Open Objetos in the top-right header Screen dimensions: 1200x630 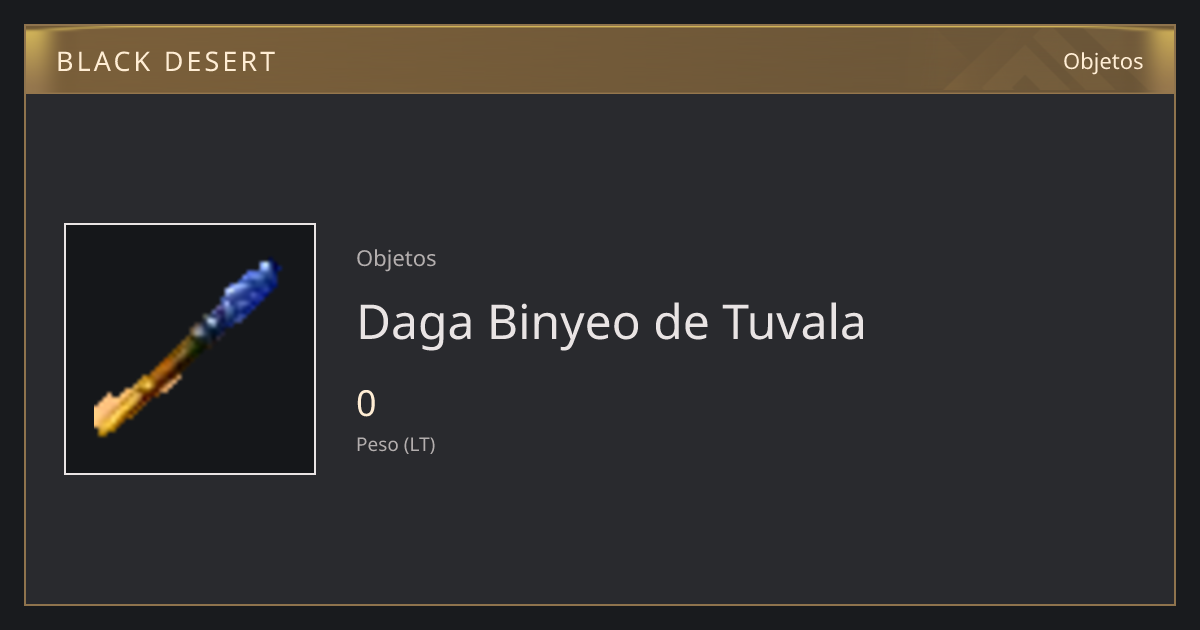point(1103,61)
